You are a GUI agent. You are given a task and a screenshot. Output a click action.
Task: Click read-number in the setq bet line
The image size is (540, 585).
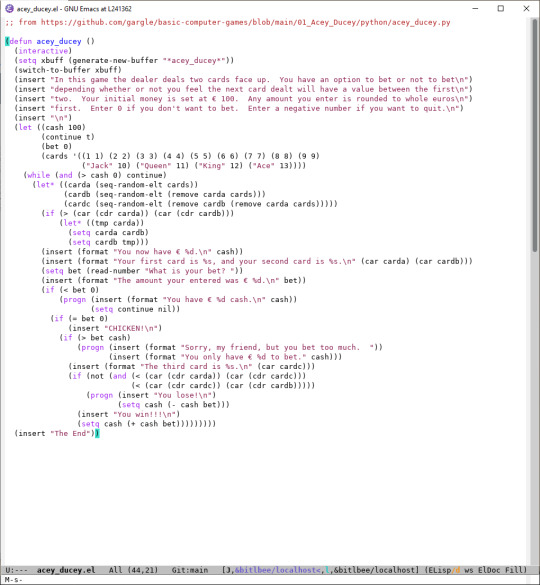click(115, 271)
